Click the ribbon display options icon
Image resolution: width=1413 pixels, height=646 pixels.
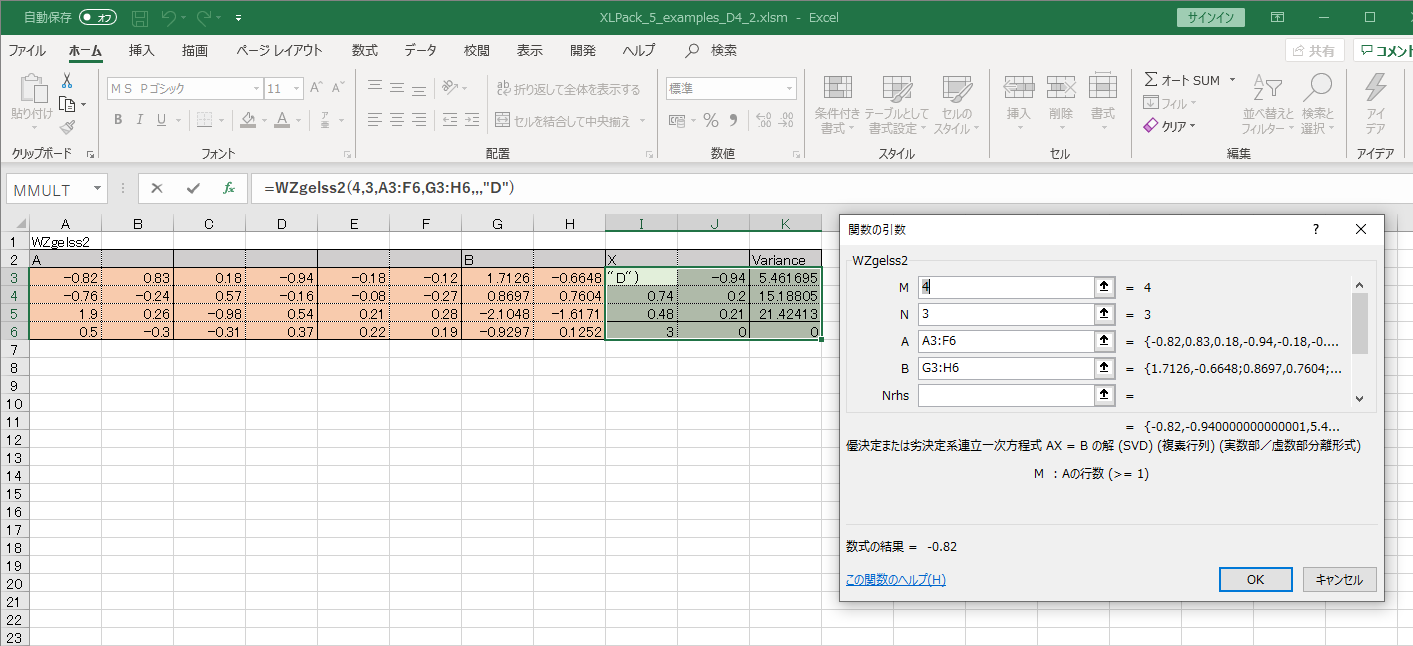[1277, 17]
